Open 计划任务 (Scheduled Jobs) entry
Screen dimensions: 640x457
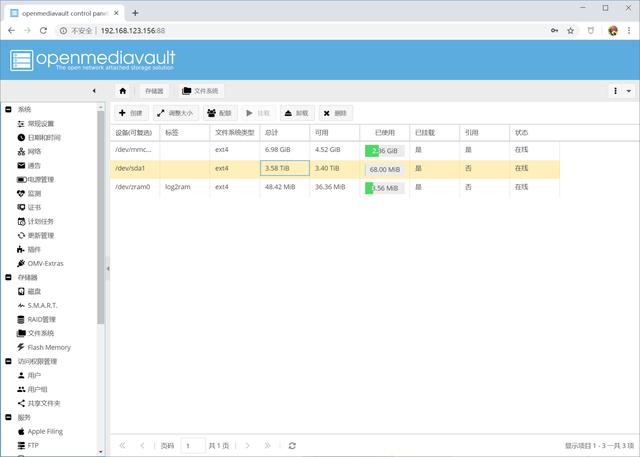[x=36, y=222]
